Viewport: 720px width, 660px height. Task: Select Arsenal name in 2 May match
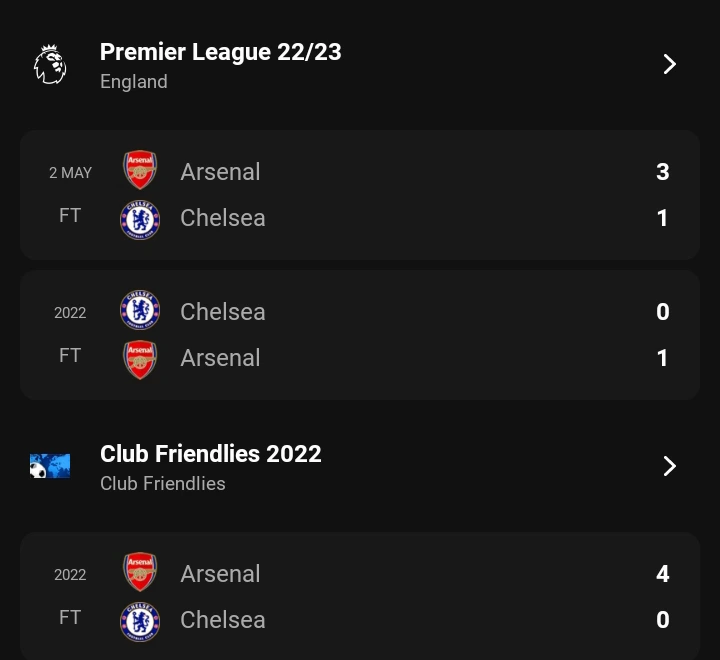(220, 172)
